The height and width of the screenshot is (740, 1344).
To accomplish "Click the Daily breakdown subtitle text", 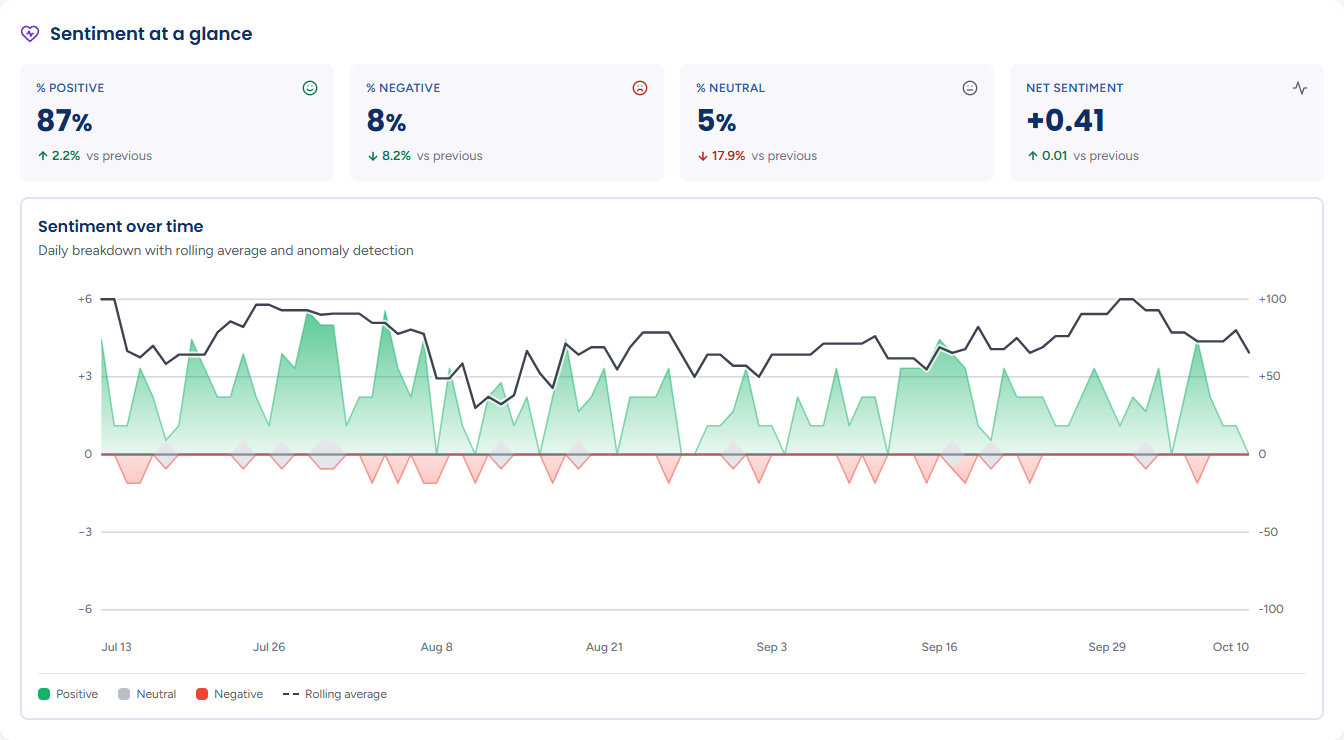I will [x=226, y=251].
